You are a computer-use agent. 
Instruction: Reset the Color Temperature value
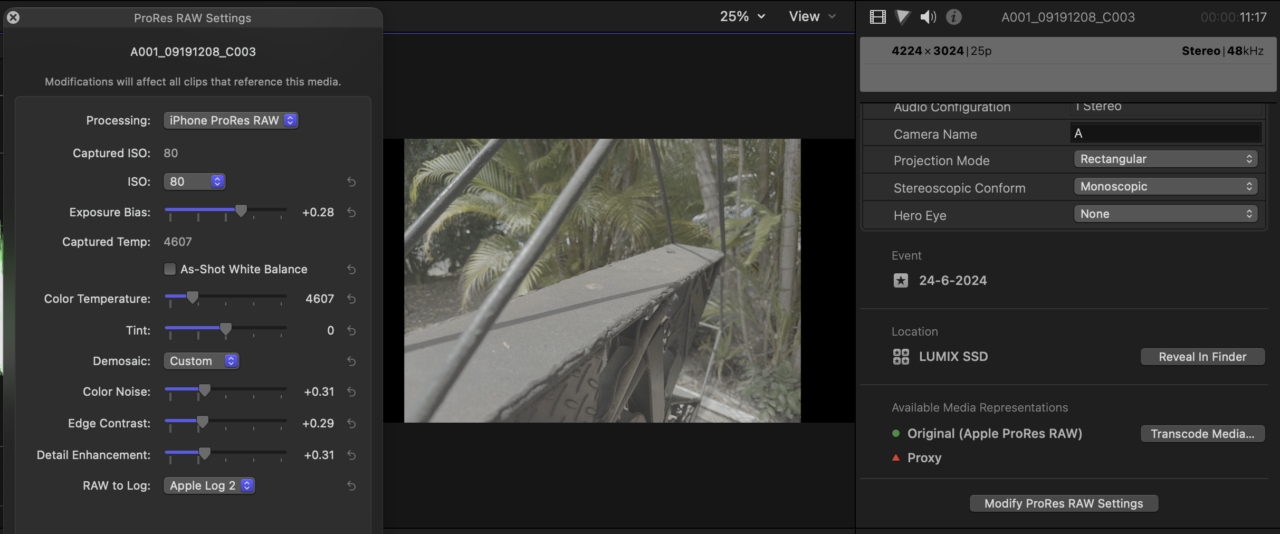(x=351, y=299)
